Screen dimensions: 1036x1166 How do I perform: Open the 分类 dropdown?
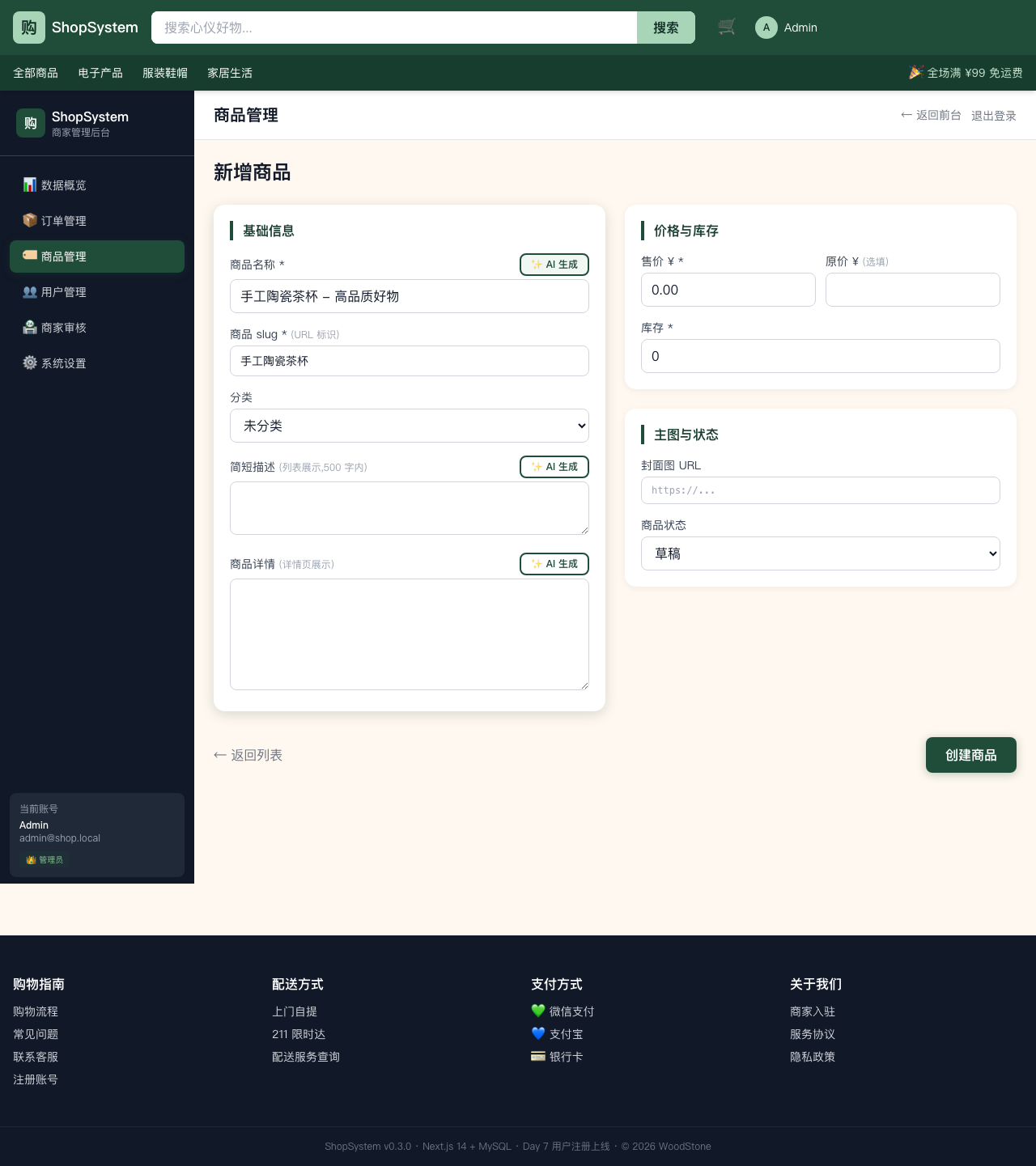pyautogui.click(x=410, y=426)
